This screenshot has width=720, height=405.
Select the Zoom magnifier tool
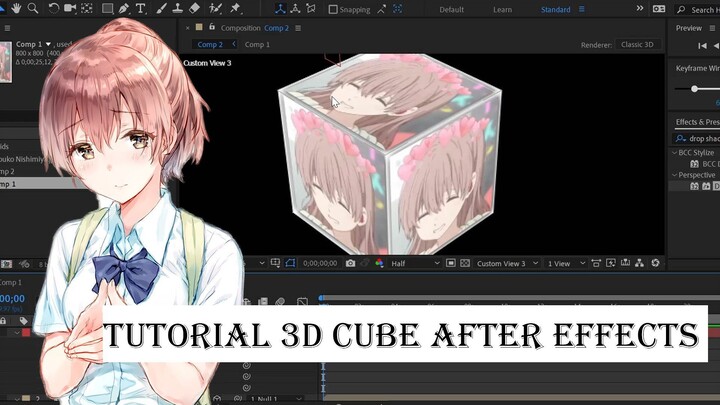pyautogui.click(x=33, y=8)
